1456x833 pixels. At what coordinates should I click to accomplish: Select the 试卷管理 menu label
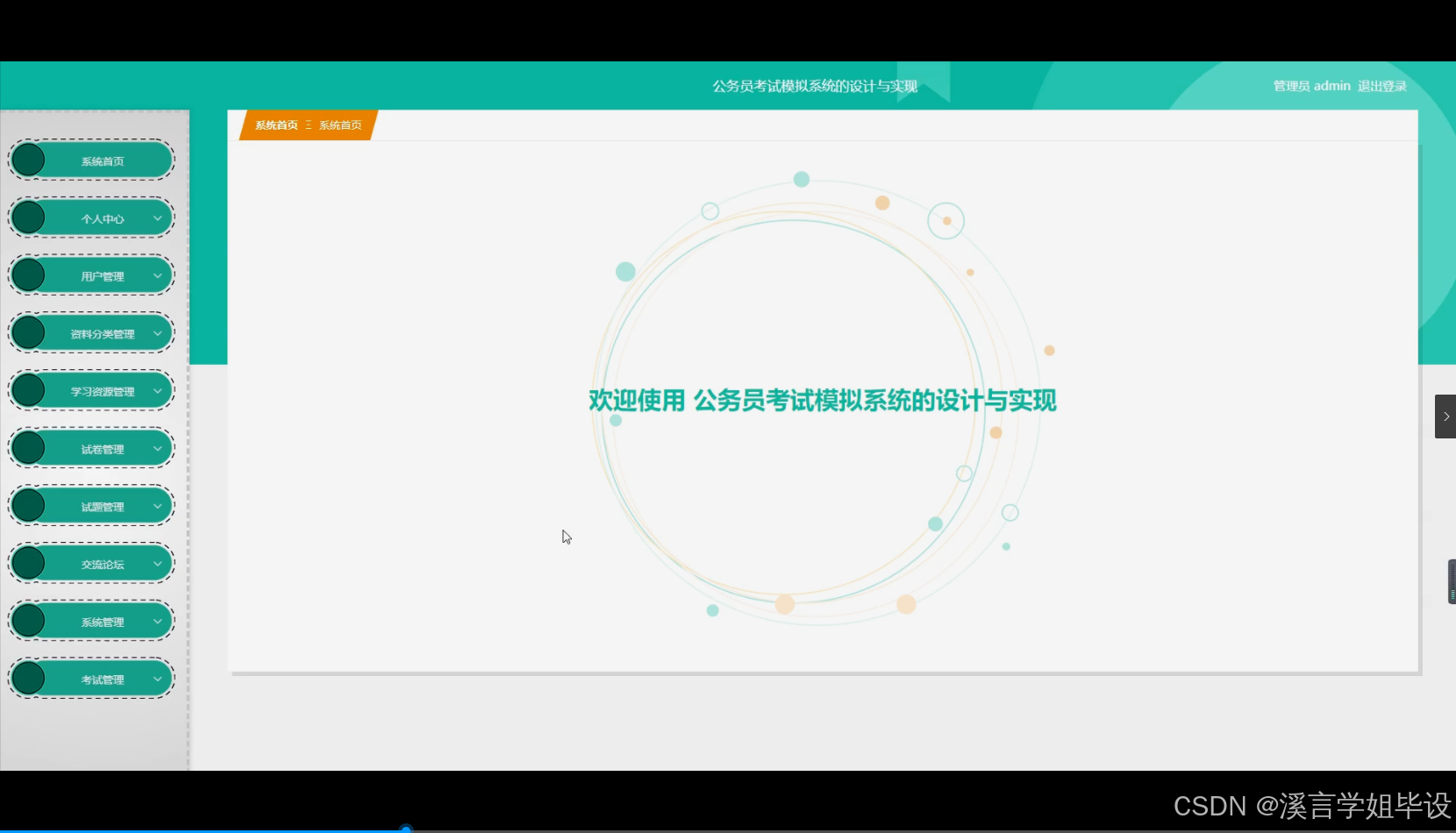(103, 449)
